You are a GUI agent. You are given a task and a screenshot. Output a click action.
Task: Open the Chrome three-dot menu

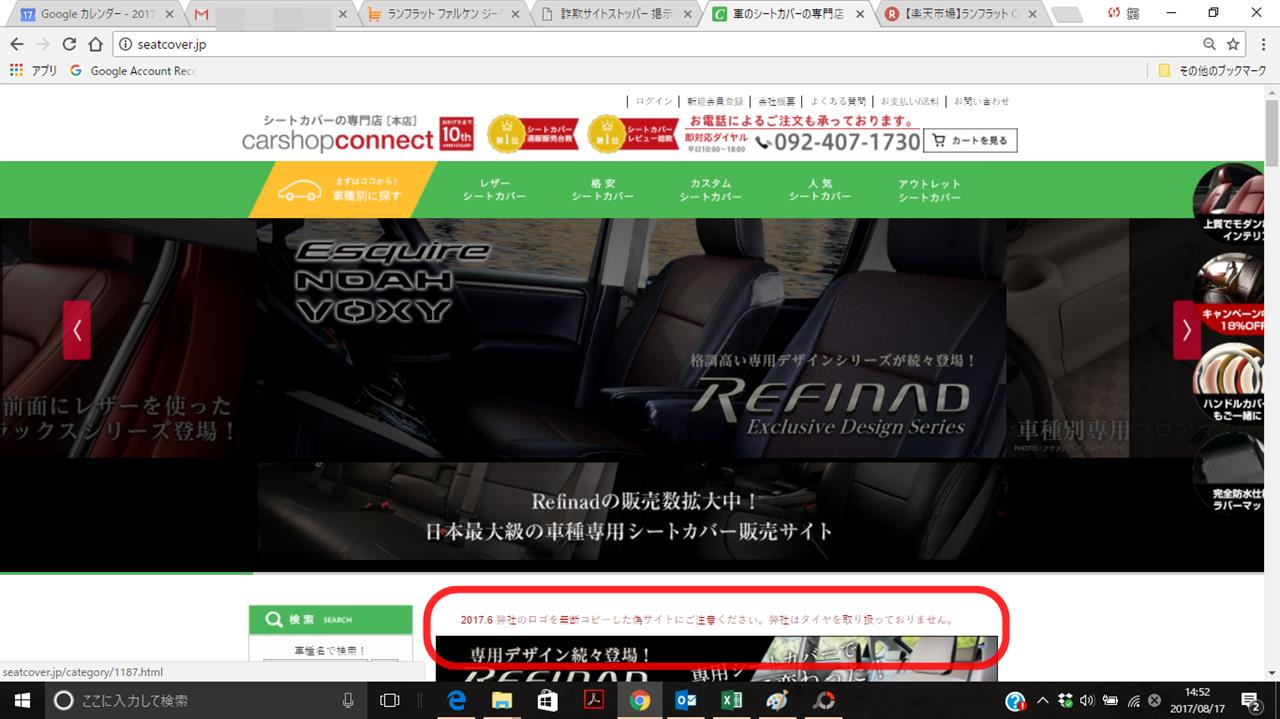coord(1262,44)
